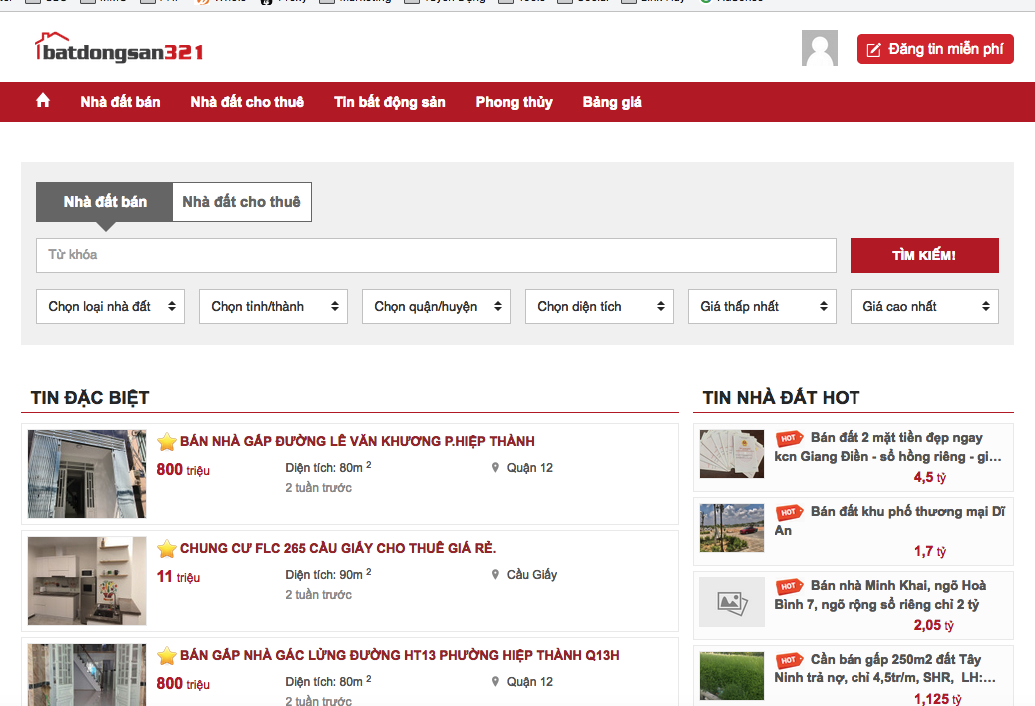Click thumbnail of Tây Ninh land listing

[732, 676]
